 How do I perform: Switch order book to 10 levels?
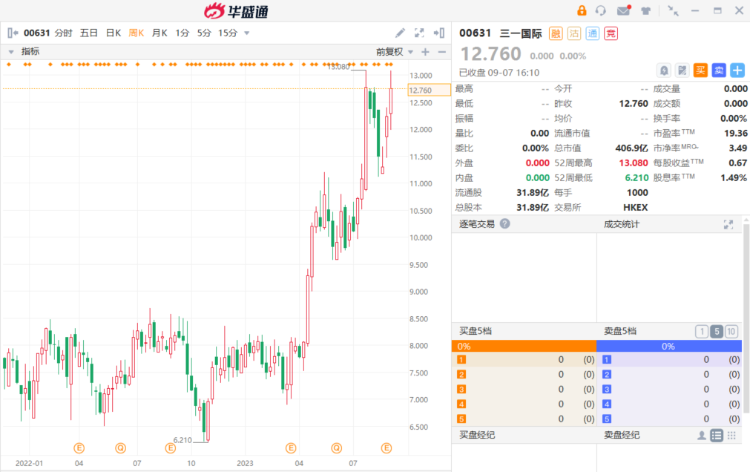[732, 331]
